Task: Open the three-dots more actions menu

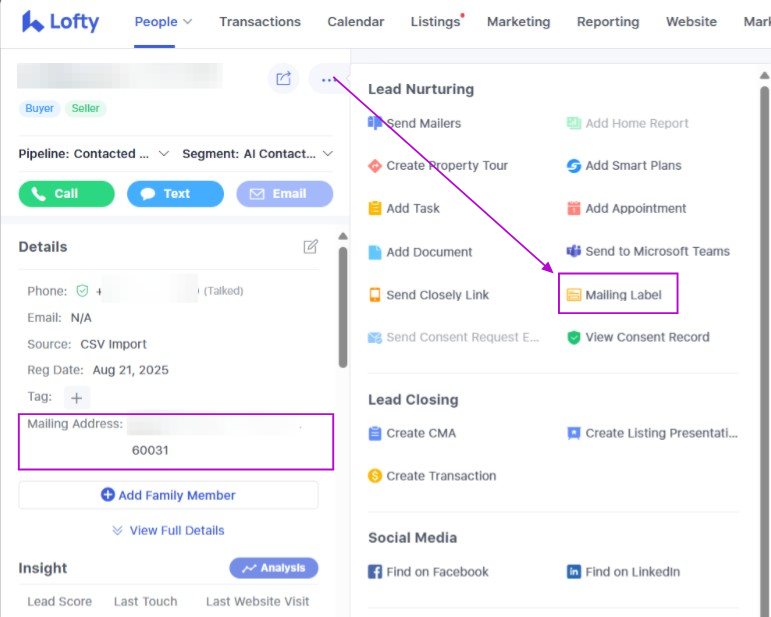Action: [x=326, y=79]
